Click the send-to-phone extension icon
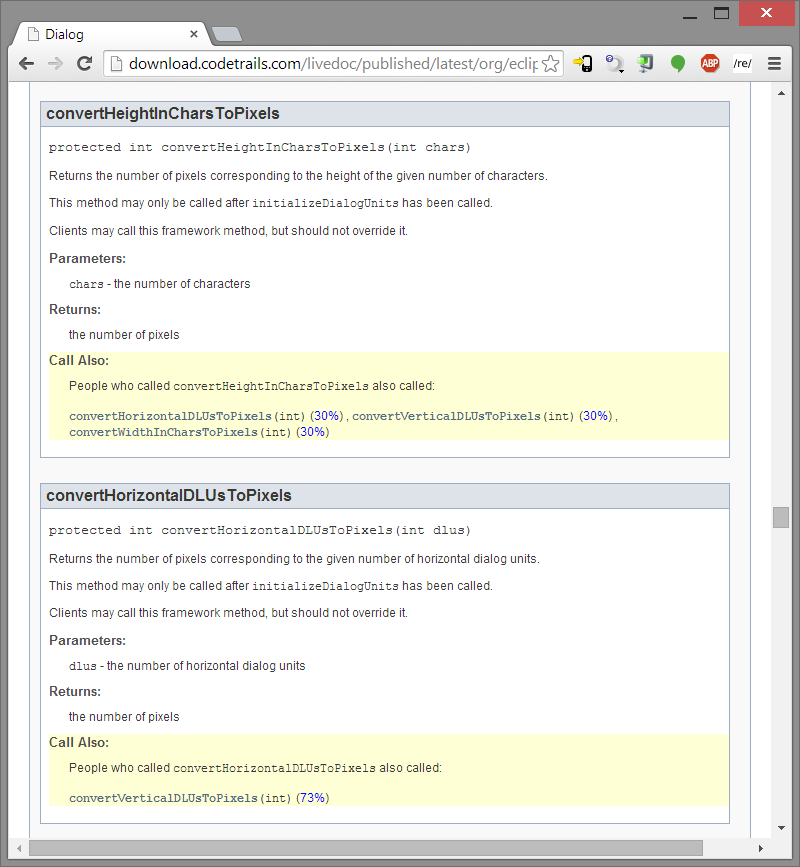Screen dimensions: 800x867 (x=582, y=64)
